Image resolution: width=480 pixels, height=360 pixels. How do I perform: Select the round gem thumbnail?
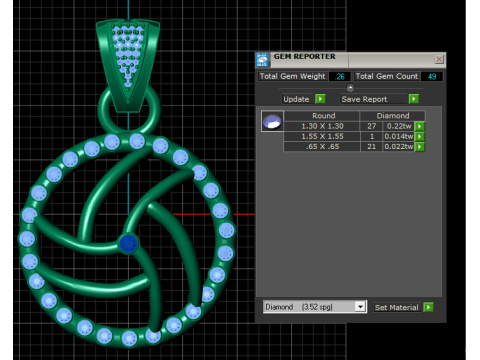[272, 121]
